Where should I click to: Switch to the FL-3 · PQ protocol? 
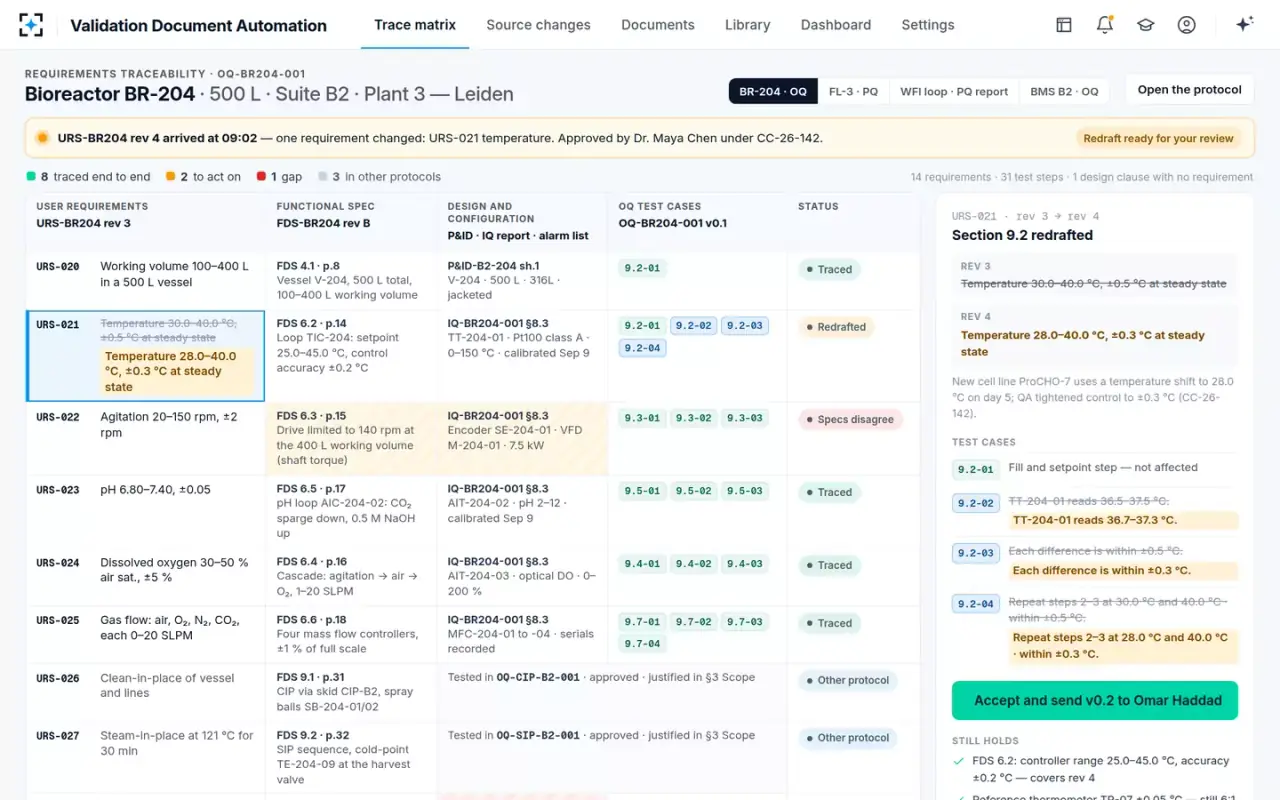click(853, 91)
